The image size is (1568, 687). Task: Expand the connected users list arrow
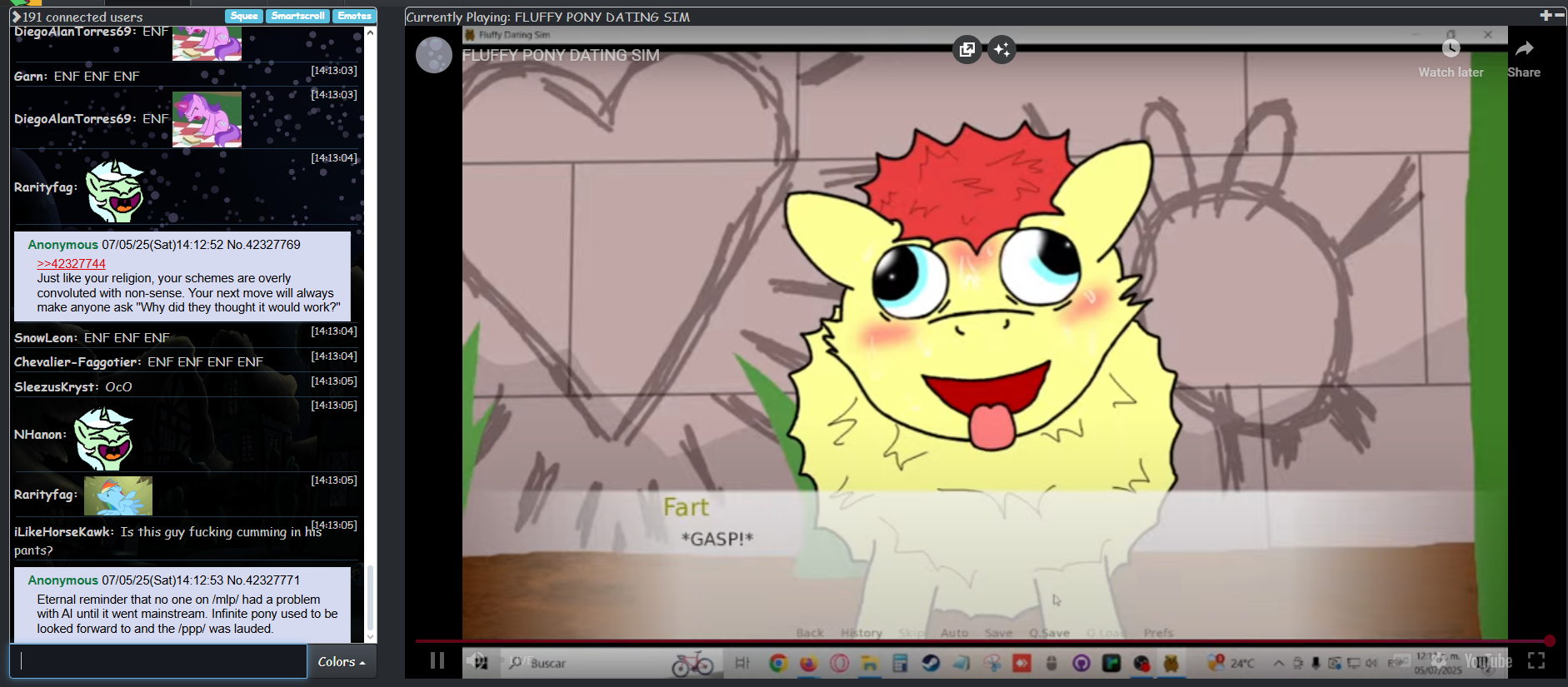[16, 17]
